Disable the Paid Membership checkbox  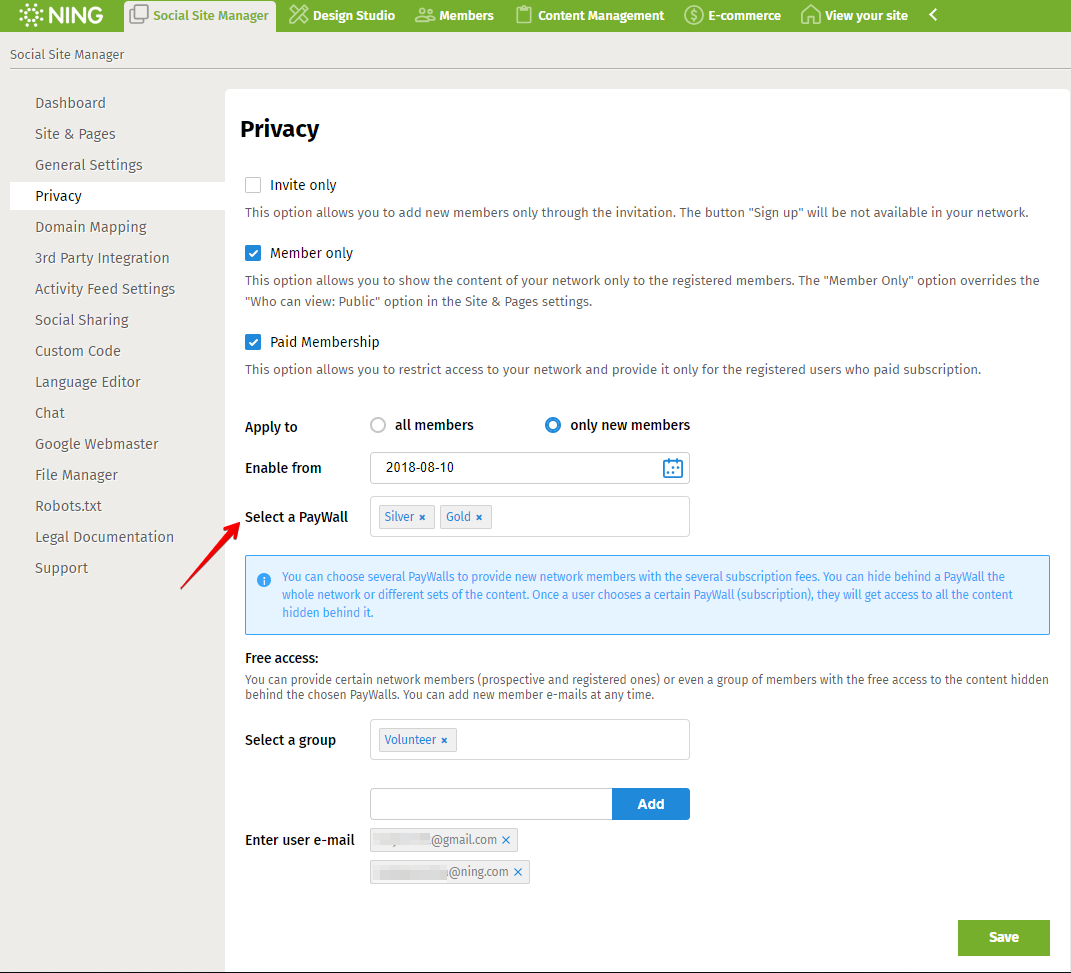coord(253,342)
